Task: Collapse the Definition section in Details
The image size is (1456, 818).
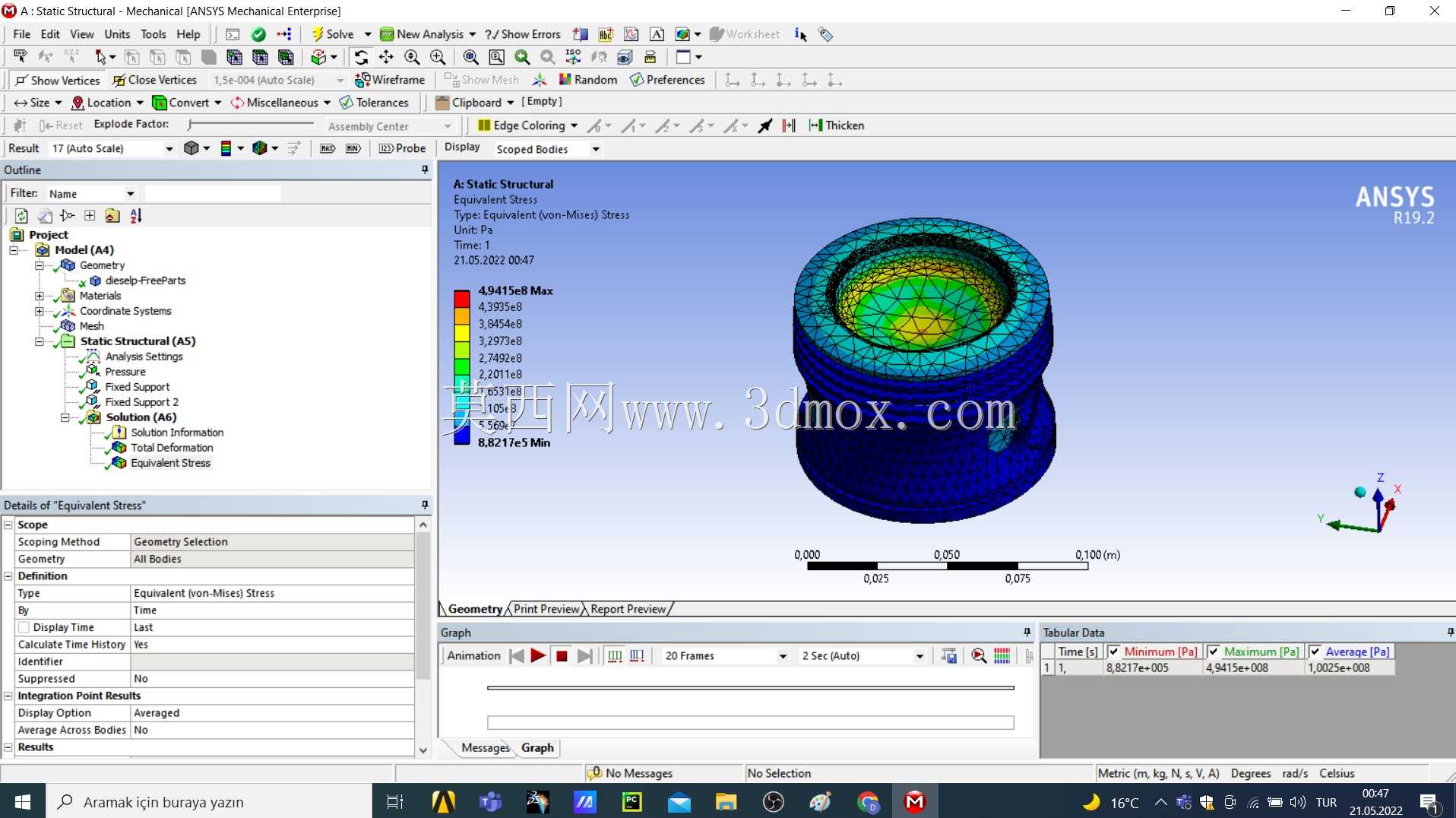Action: pyautogui.click(x=8, y=576)
